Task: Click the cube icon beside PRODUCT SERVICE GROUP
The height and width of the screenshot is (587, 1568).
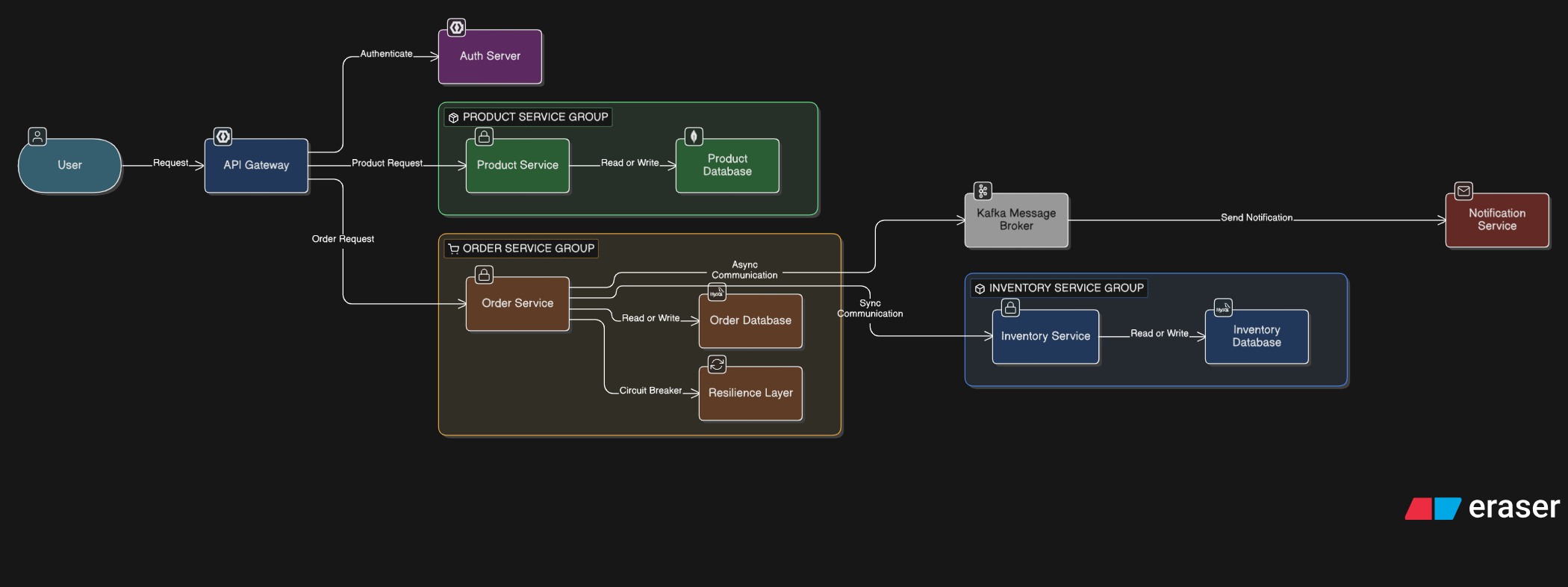Action: point(453,118)
